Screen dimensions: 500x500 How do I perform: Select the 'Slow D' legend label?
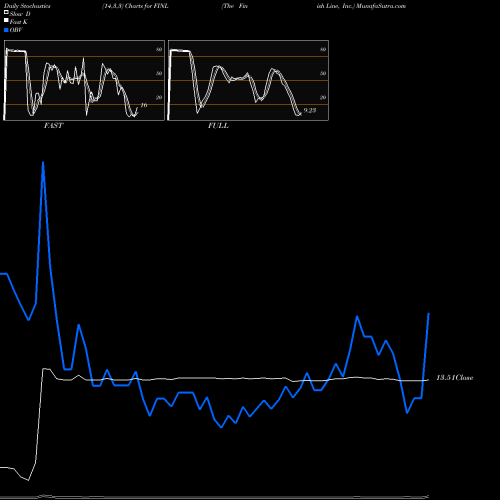[x=20, y=14]
